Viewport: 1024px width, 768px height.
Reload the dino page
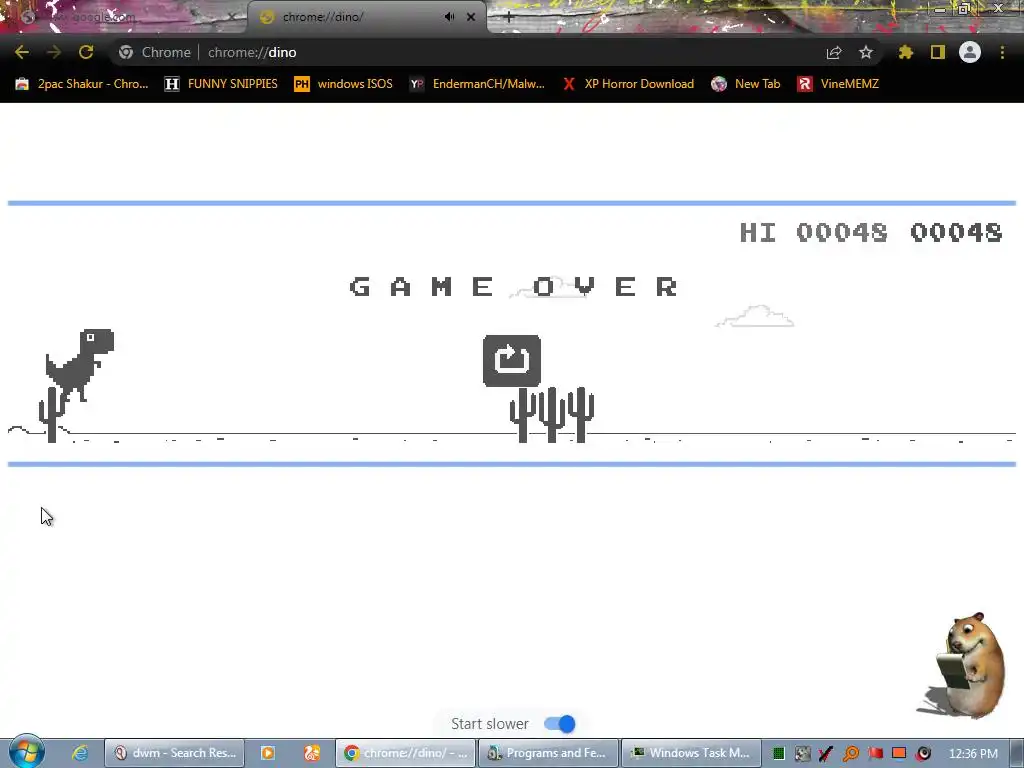86,52
